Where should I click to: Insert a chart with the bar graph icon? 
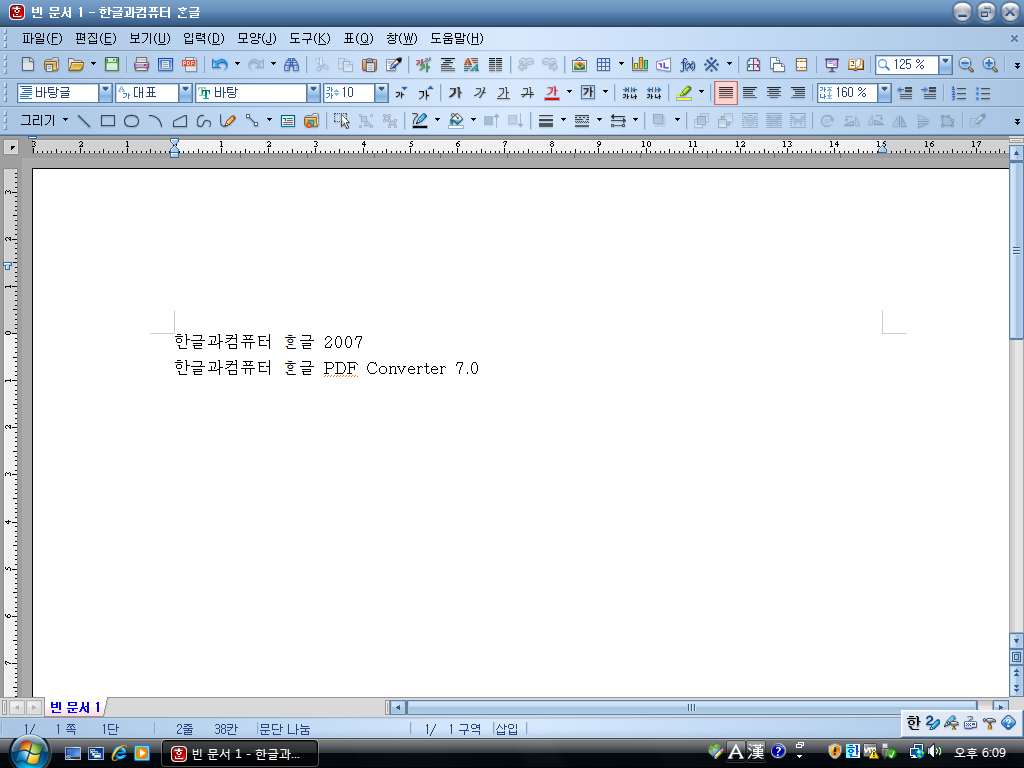coord(640,65)
